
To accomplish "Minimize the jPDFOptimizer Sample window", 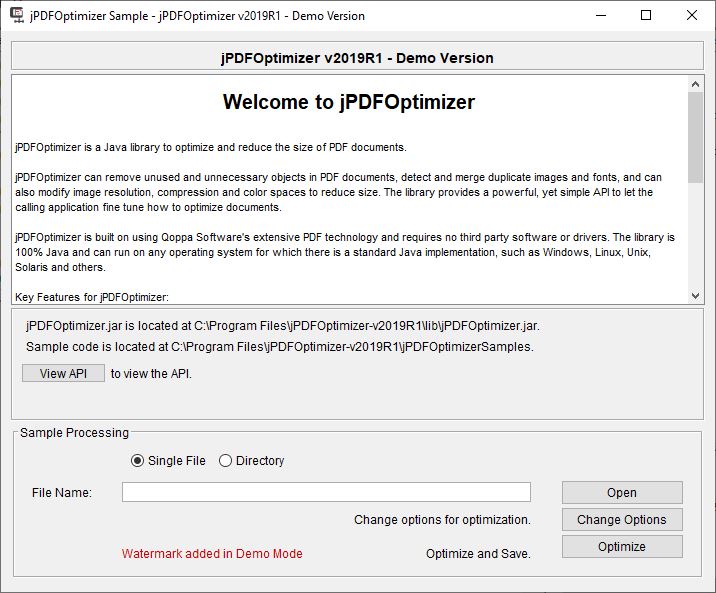I will pyautogui.click(x=601, y=15).
